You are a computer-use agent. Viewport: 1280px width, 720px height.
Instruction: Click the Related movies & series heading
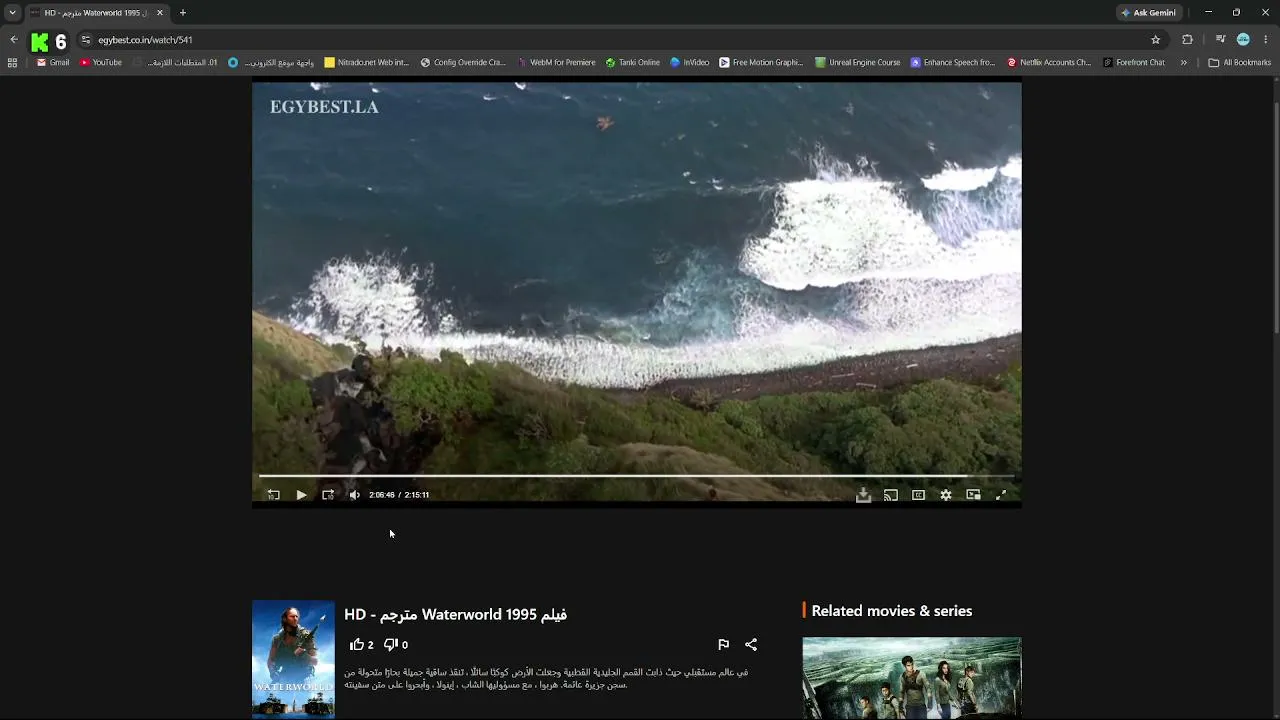click(x=892, y=611)
